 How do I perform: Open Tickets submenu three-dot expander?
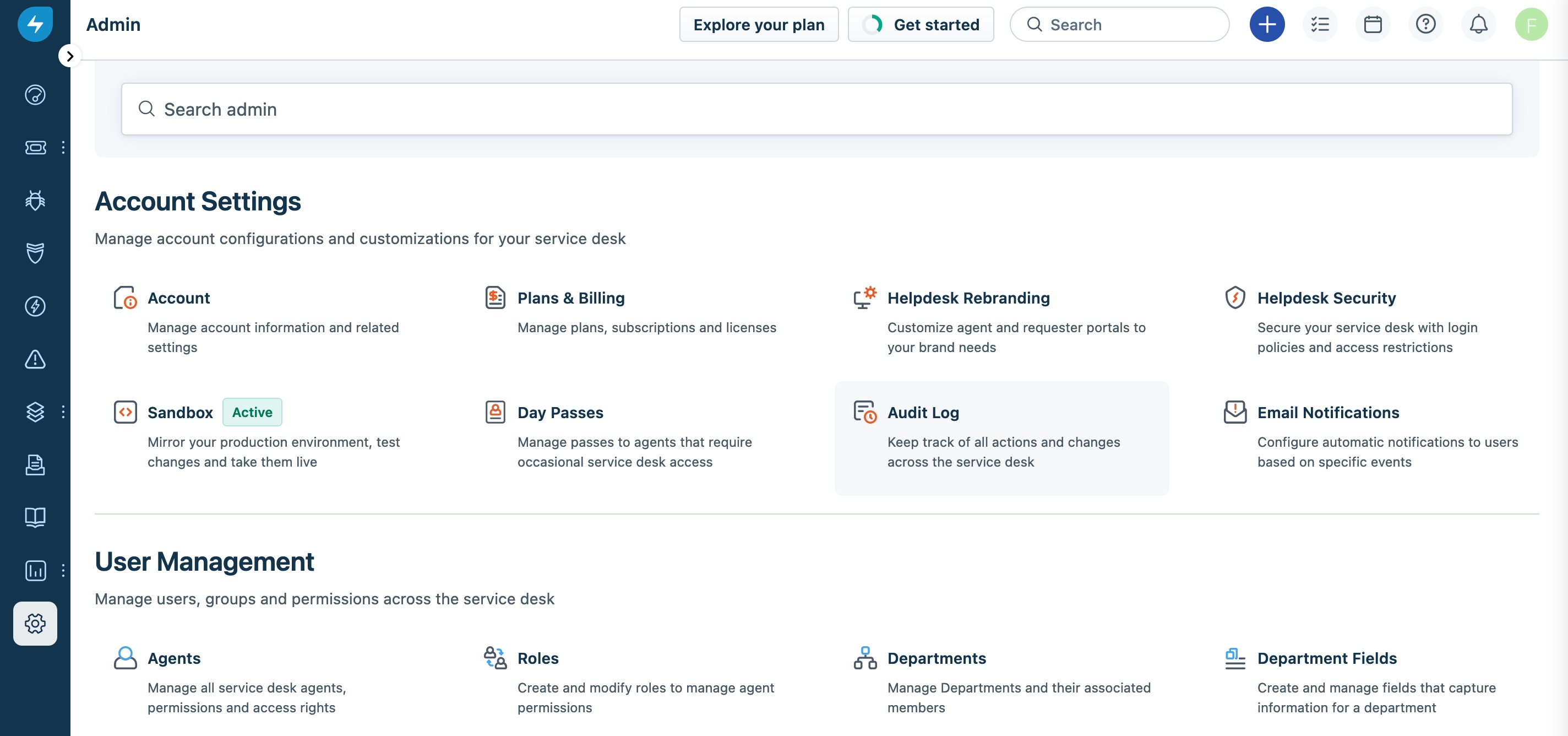(x=63, y=148)
